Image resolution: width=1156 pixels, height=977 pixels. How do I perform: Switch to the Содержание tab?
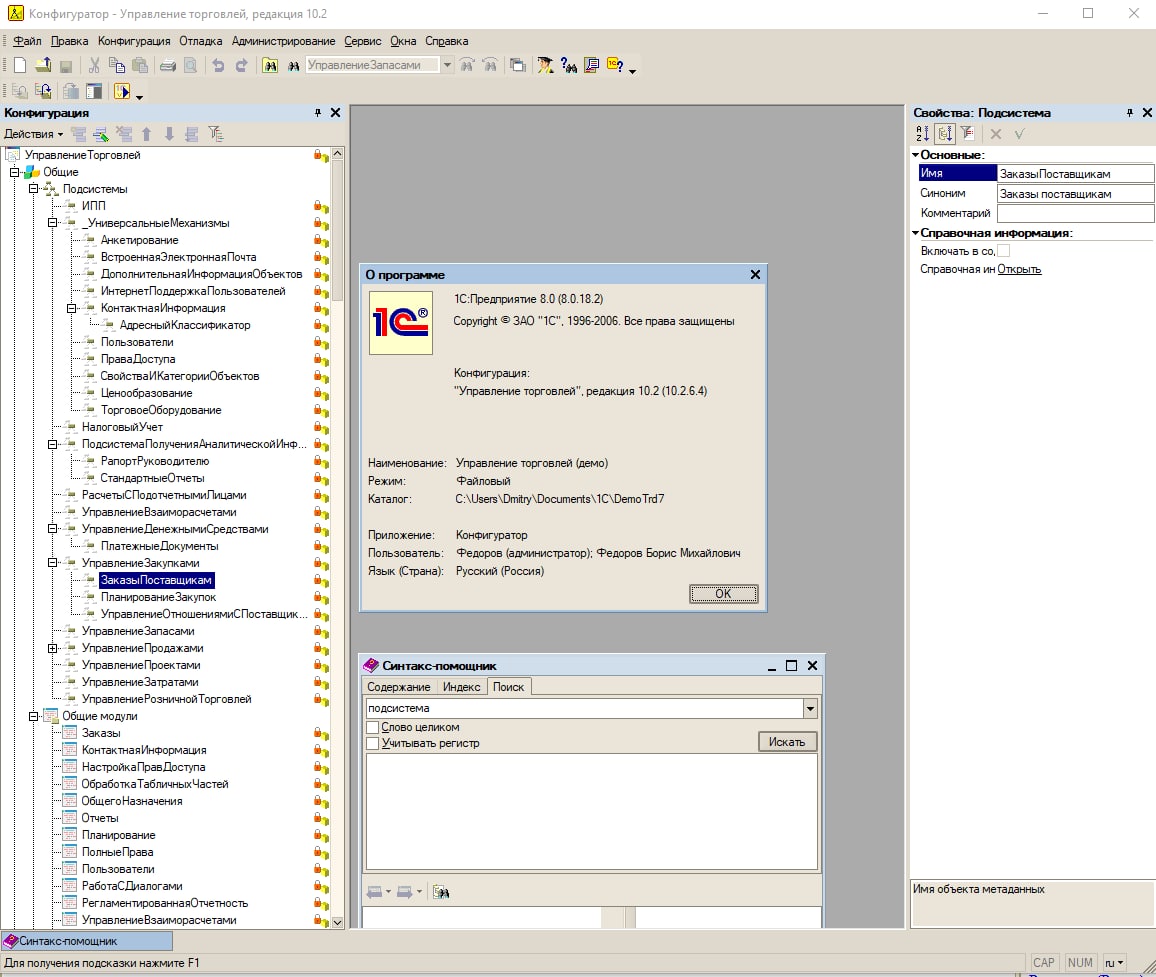pyautogui.click(x=399, y=687)
